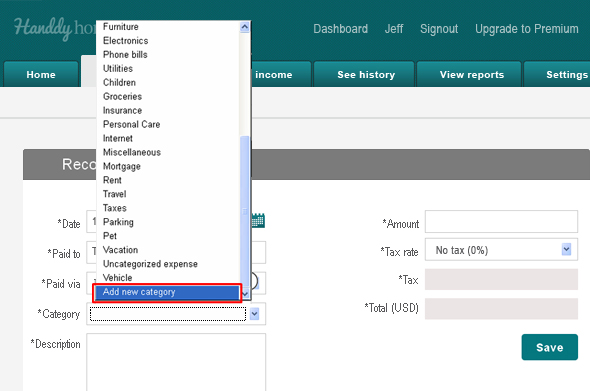The height and width of the screenshot is (391, 590).
Task: Open the calendar date picker icon
Action: [x=258, y=221]
